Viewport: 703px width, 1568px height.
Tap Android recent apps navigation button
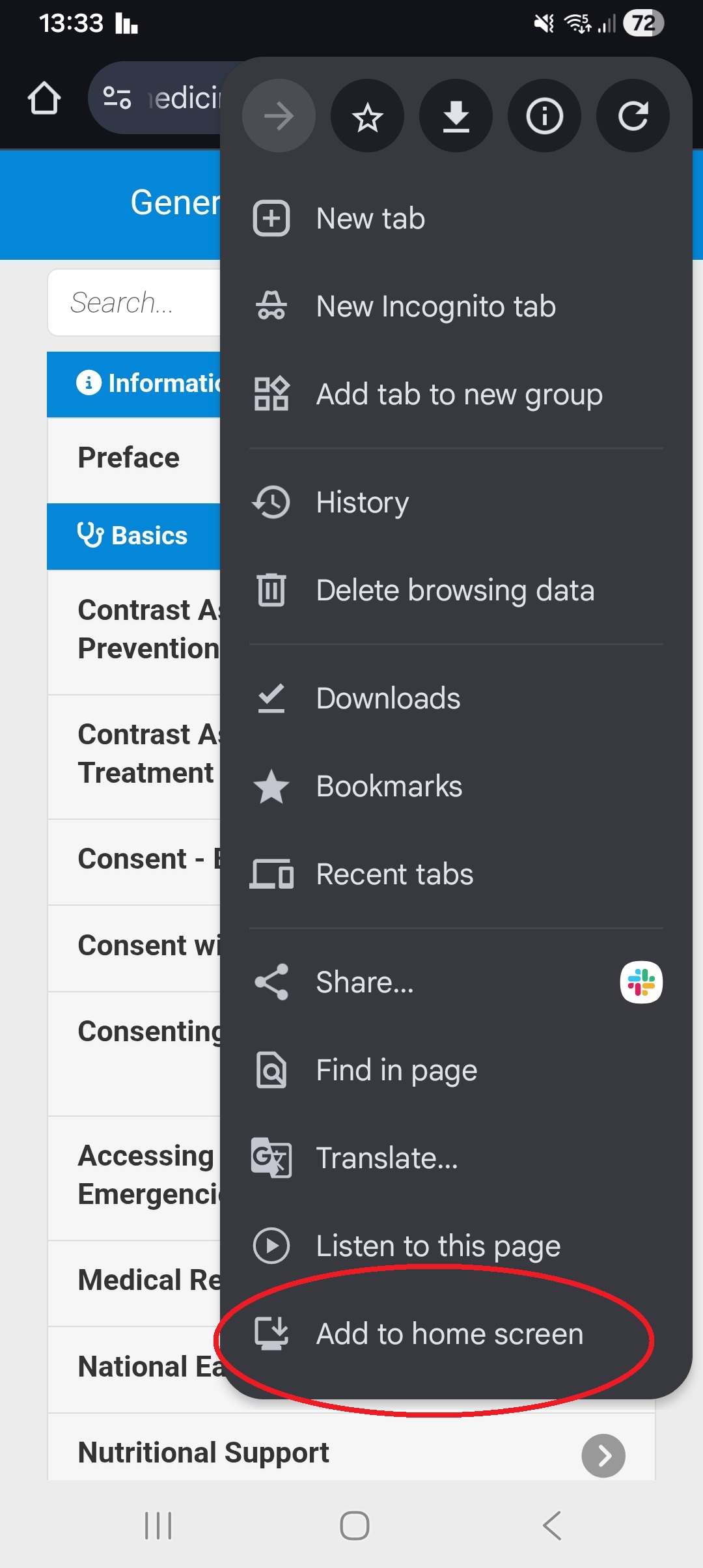point(158,1526)
